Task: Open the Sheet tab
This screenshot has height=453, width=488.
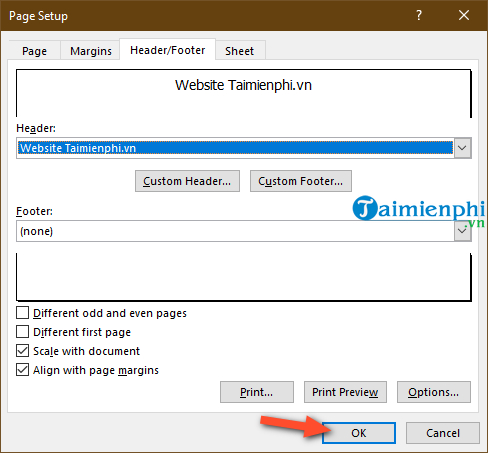Action: 240,51
